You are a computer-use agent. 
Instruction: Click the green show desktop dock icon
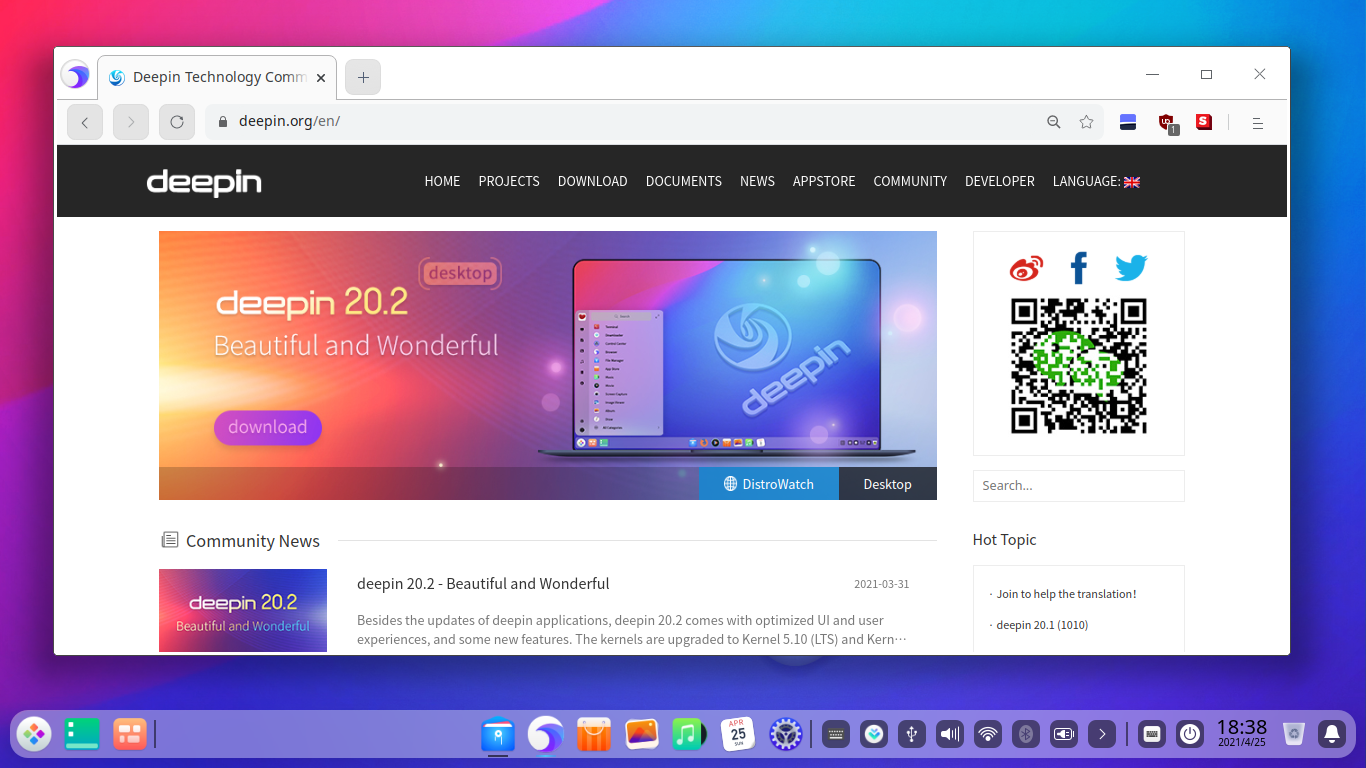click(82, 734)
